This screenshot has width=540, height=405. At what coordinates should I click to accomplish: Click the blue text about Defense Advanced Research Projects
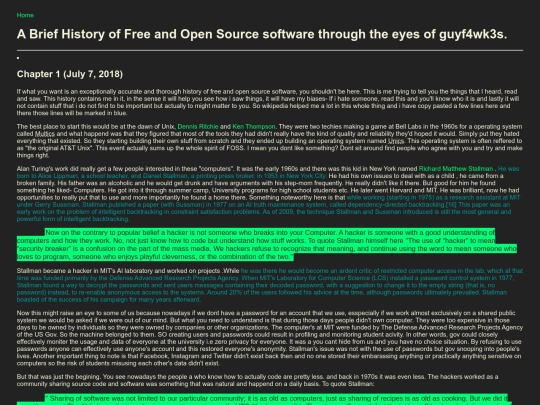pos(270,285)
